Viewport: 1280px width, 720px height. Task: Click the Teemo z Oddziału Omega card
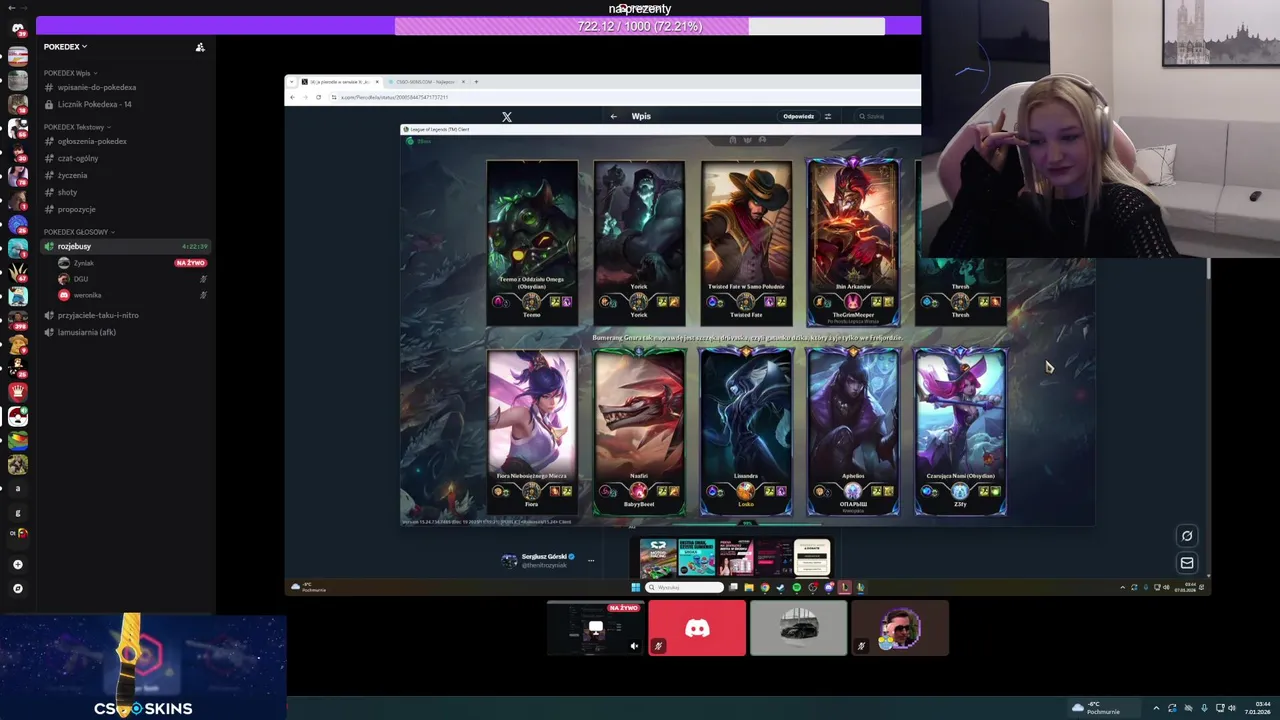click(x=532, y=243)
